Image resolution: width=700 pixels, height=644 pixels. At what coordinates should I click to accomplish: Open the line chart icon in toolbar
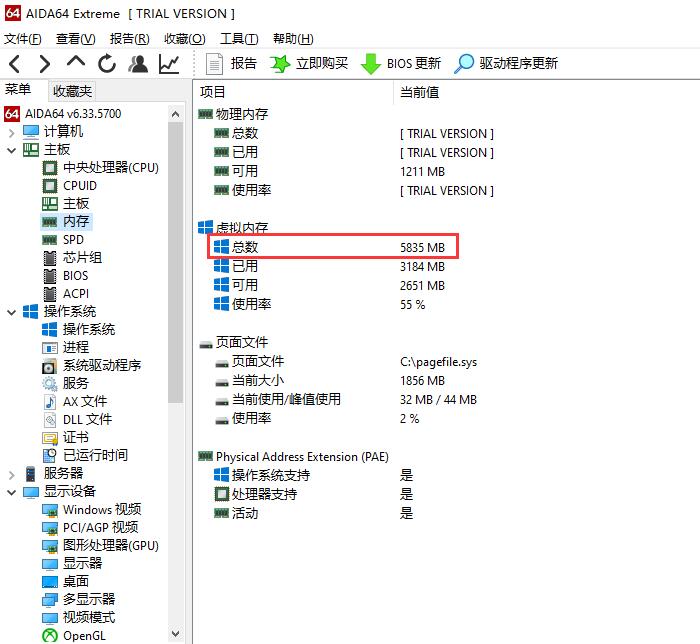pyautogui.click(x=169, y=64)
